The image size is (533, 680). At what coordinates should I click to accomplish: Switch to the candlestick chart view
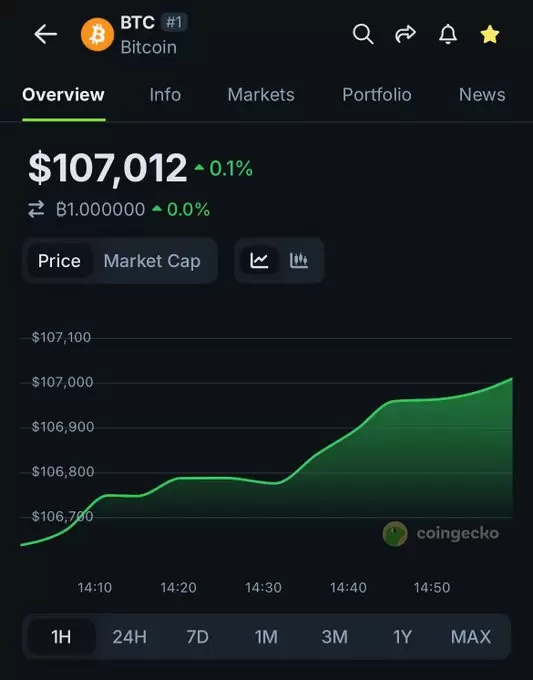point(299,261)
